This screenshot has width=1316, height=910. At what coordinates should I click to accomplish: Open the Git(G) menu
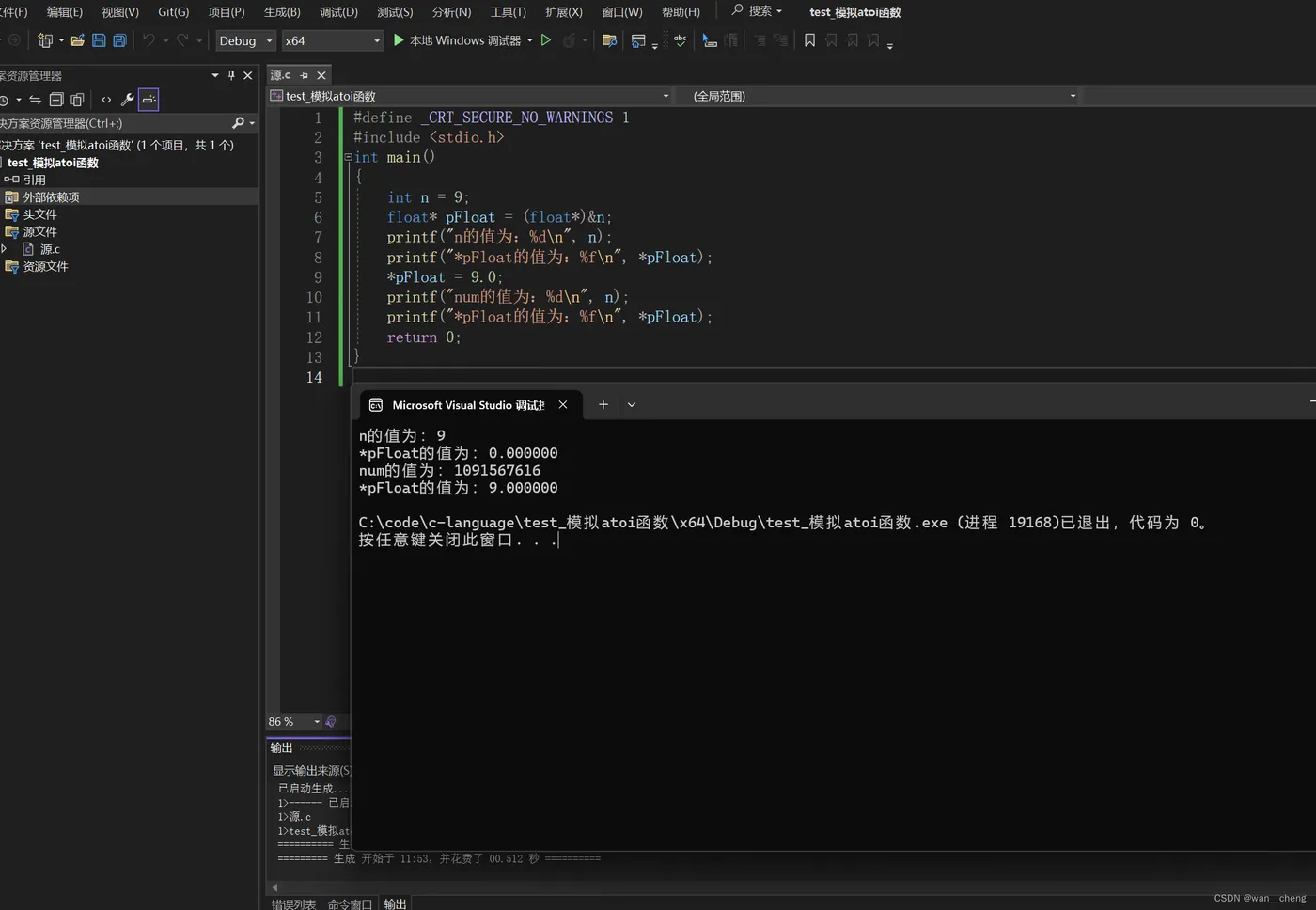pos(174,11)
